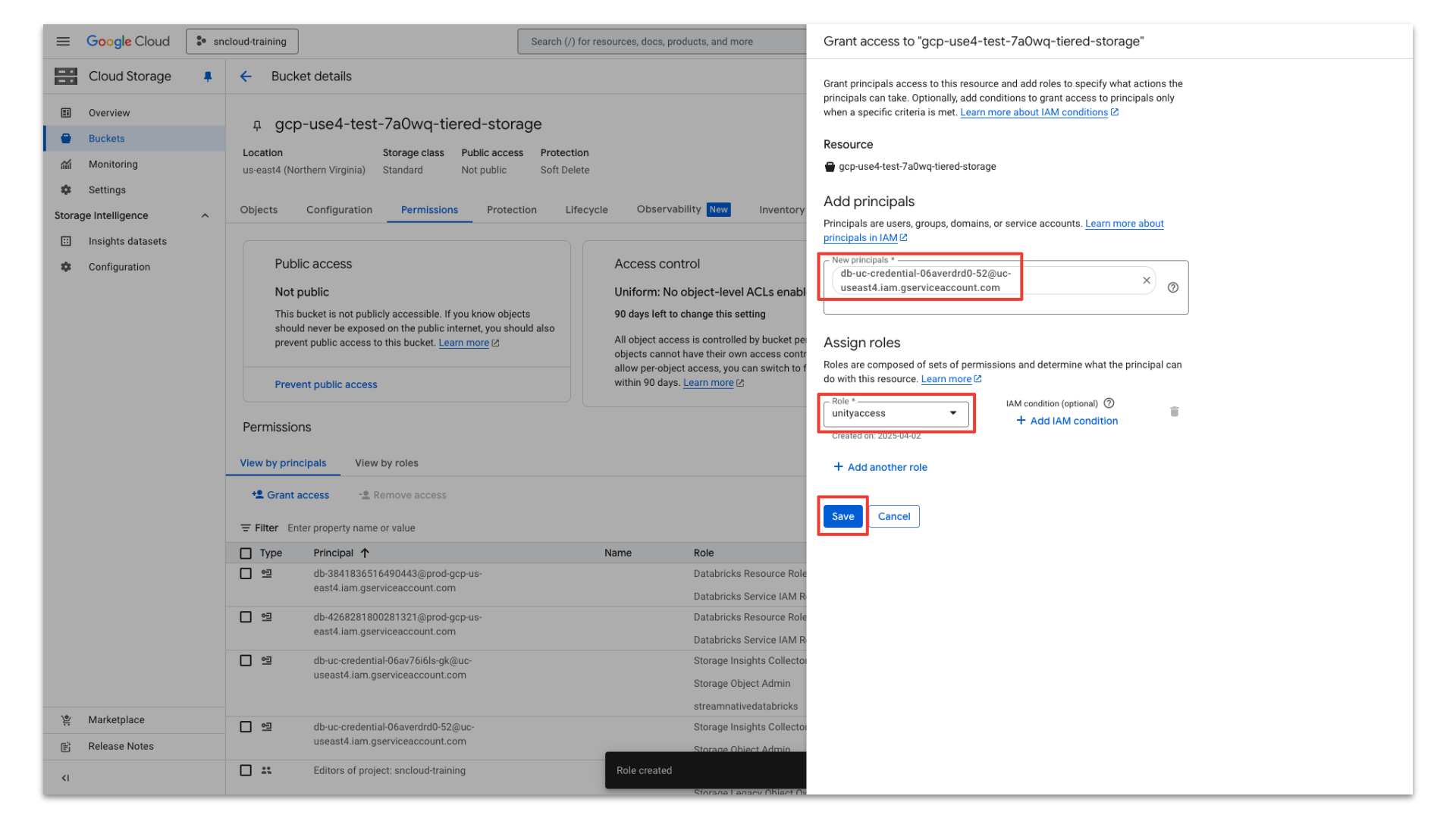Switch to the Protection tab
Screen dimensions: 1456x818
click(512, 210)
